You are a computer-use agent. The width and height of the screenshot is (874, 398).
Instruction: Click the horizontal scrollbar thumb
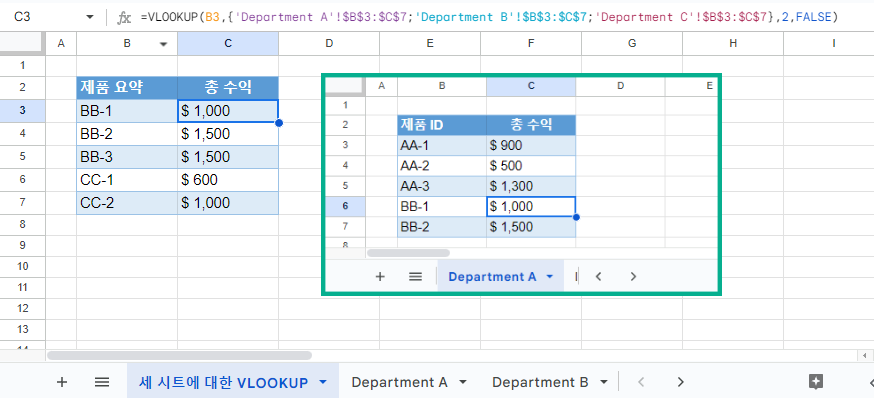coord(179,355)
